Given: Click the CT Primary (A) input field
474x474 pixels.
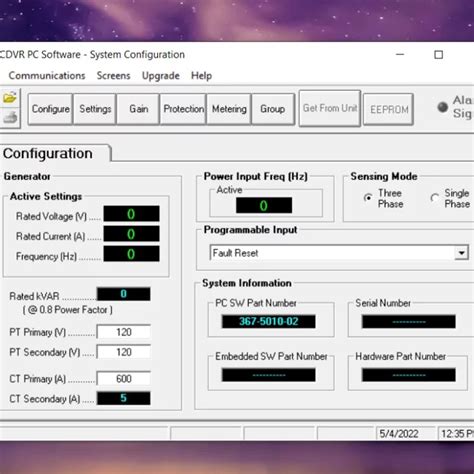Looking at the screenshot, I should 124,379.
